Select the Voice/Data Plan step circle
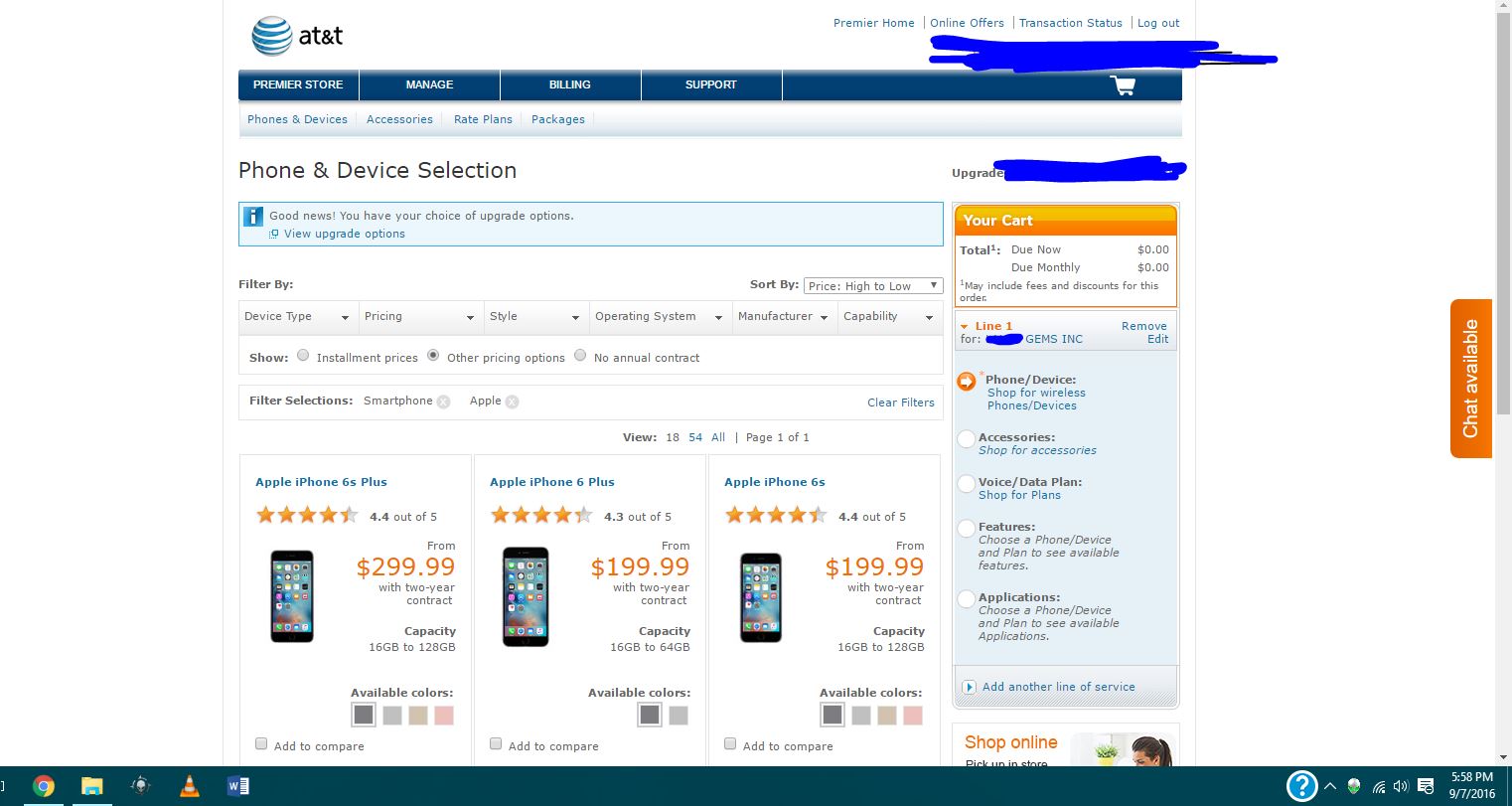This screenshot has width=1512, height=806. pyautogui.click(x=966, y=484)
